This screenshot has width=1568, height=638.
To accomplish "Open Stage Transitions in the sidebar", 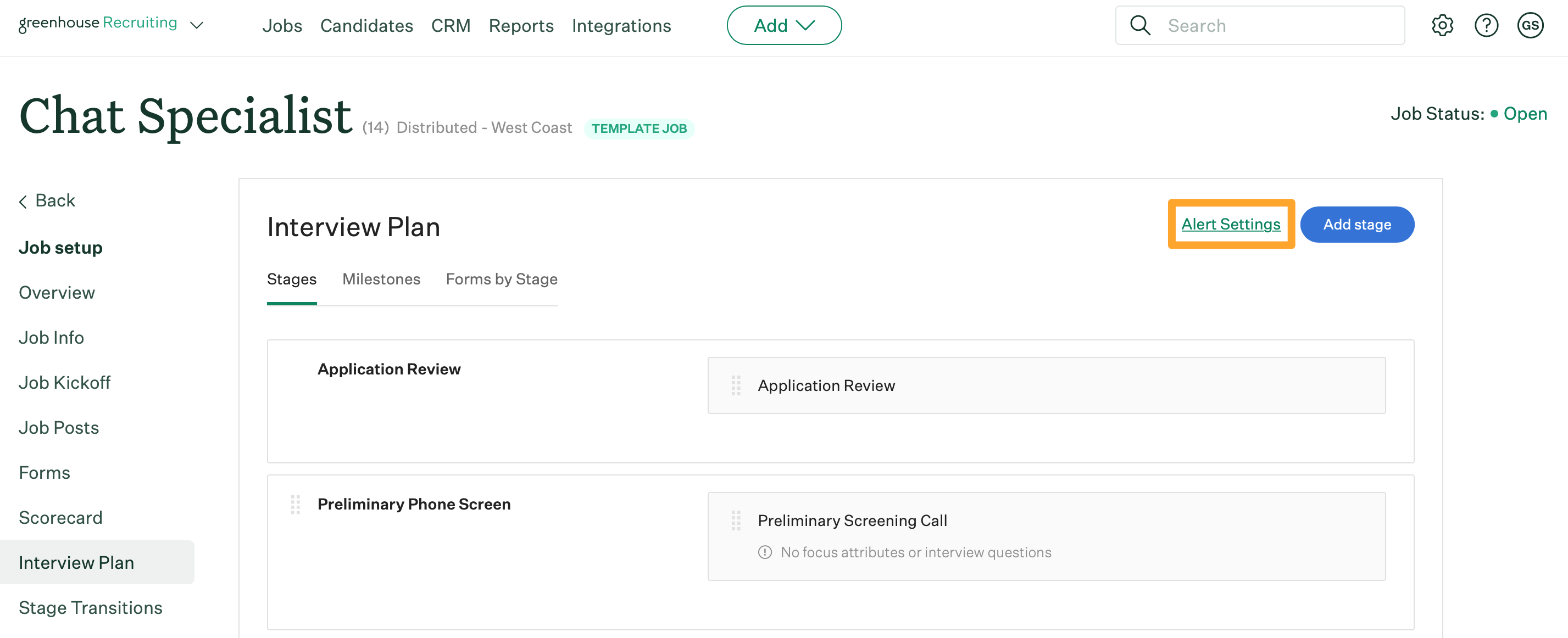I will tap(90, 608).
